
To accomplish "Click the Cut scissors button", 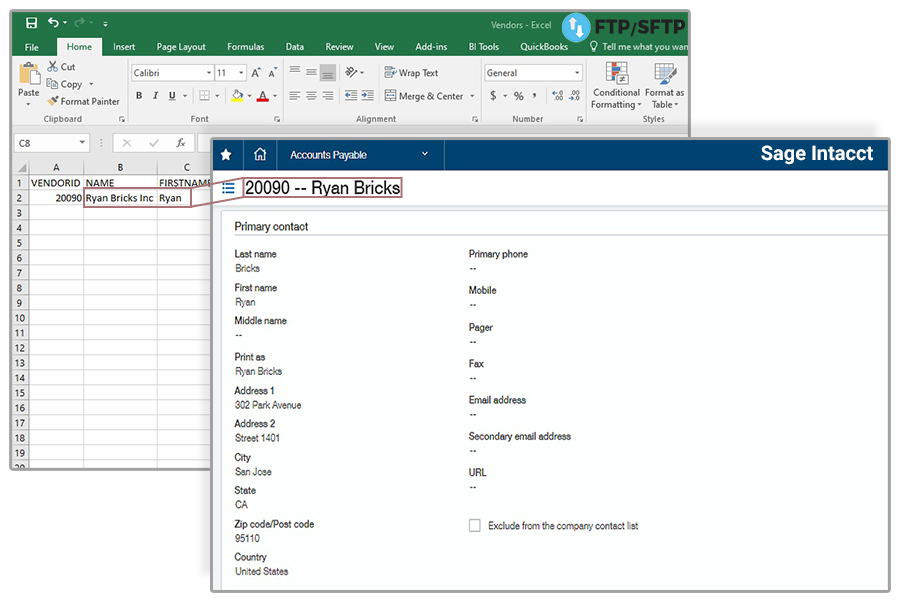I will click(61, 67).
